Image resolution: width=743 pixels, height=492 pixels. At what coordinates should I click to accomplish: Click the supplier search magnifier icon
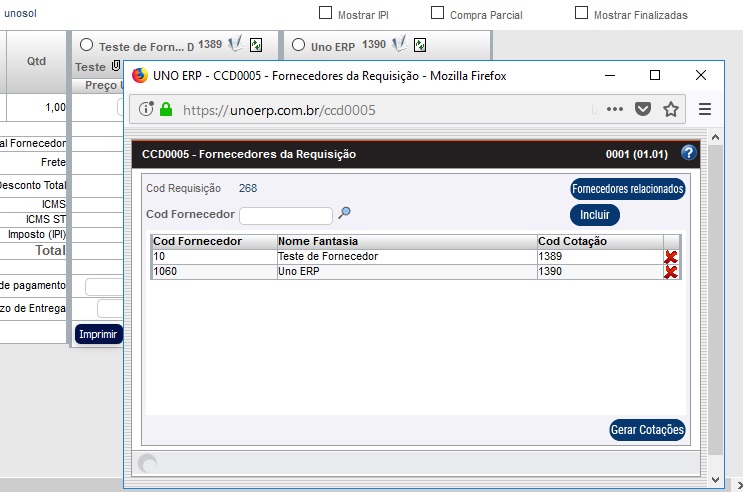(x=344, y=213)
